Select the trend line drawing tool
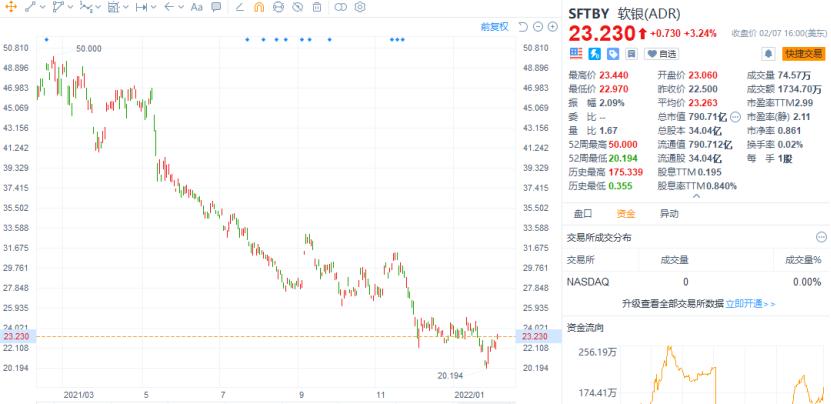This screenshot has height=404, width=831. pyautogui.click(x=30, y=7)
